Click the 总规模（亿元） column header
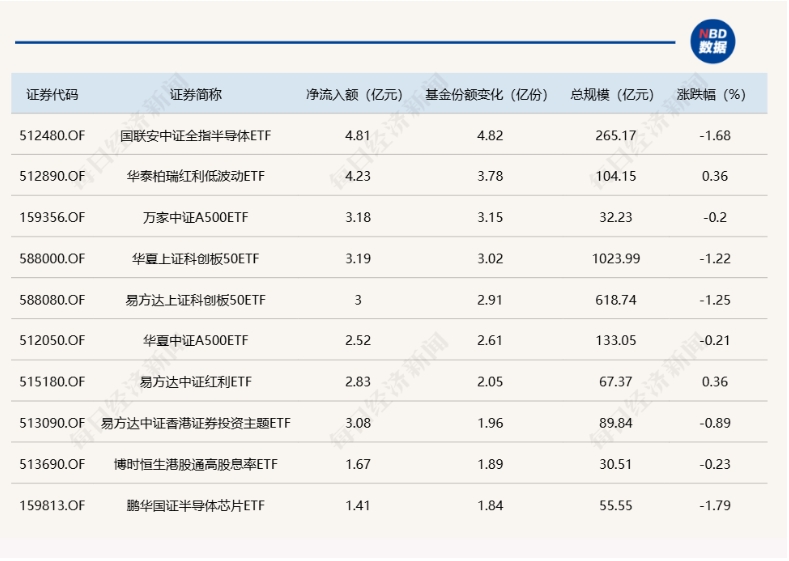The width and height of the screenshot is (789, 561). 611,95
